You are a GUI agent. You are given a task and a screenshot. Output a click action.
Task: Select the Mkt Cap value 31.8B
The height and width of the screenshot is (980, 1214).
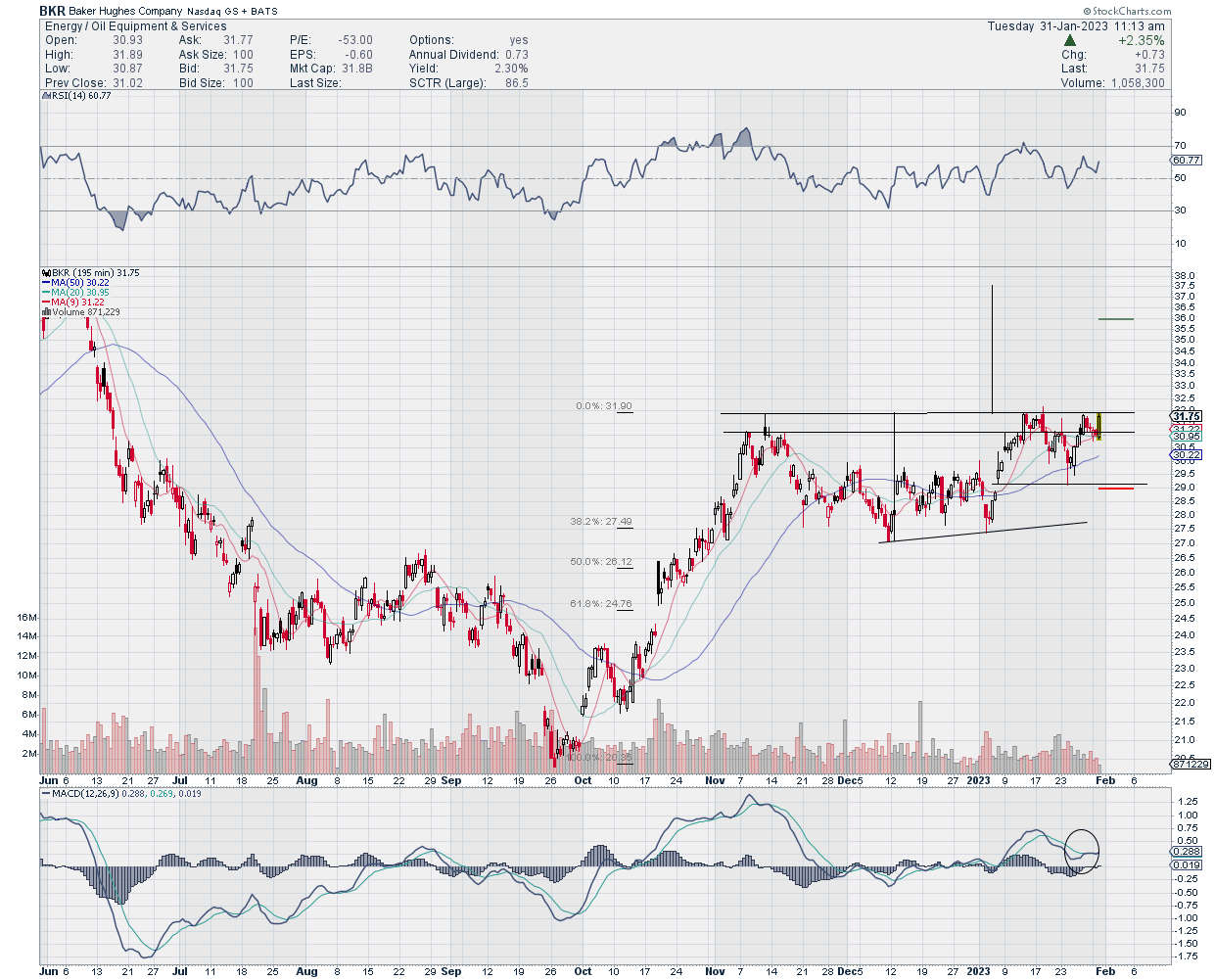point(356,69)
